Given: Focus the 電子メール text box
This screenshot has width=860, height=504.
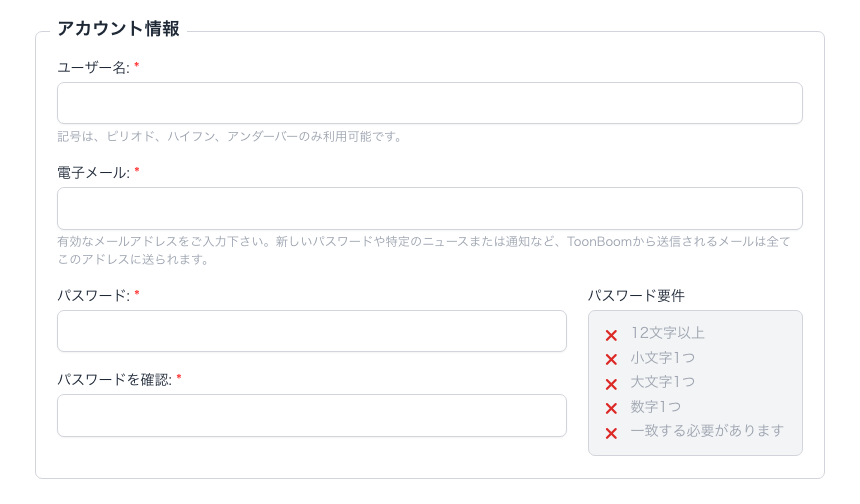Looking at the screenshot, I should [x=430, y=208].
